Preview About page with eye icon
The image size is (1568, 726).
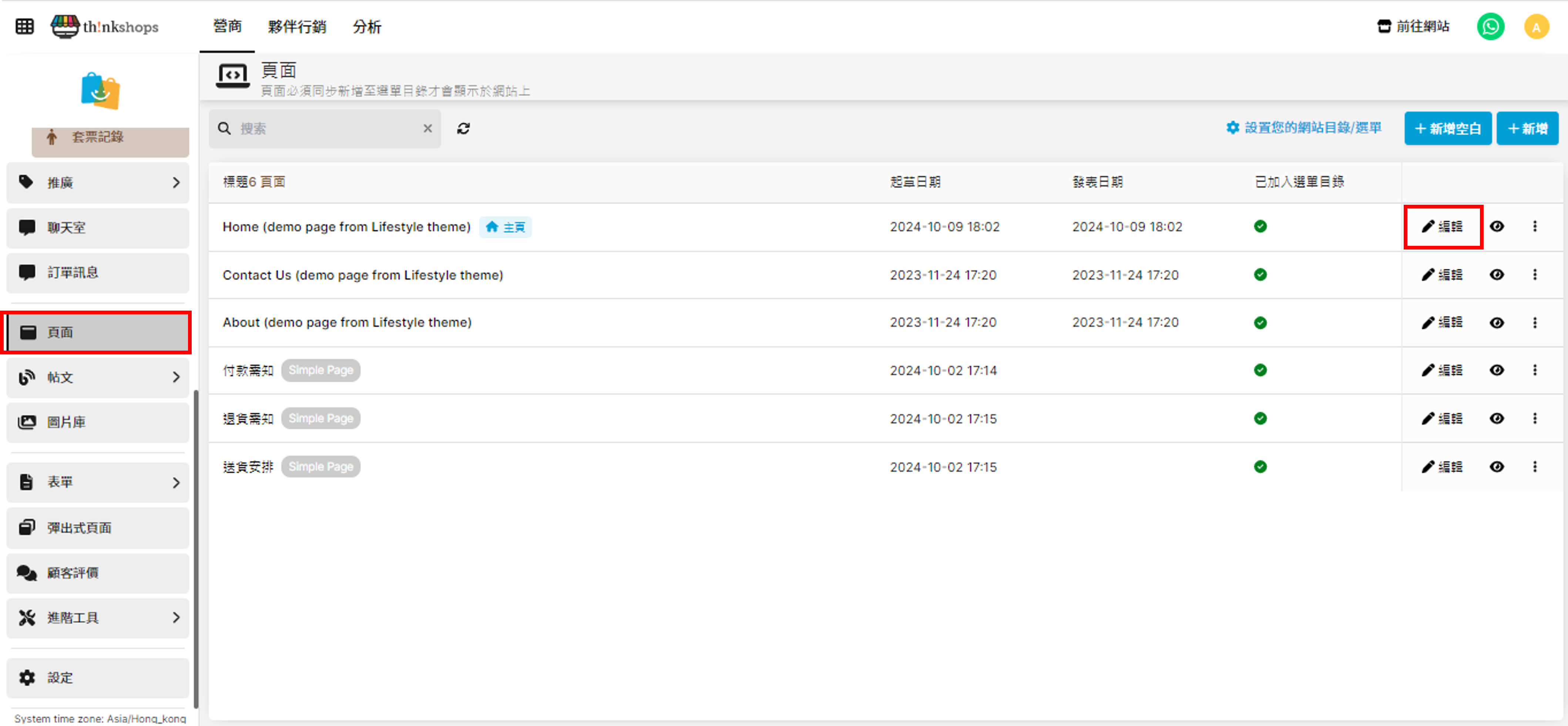point(1496,323)
